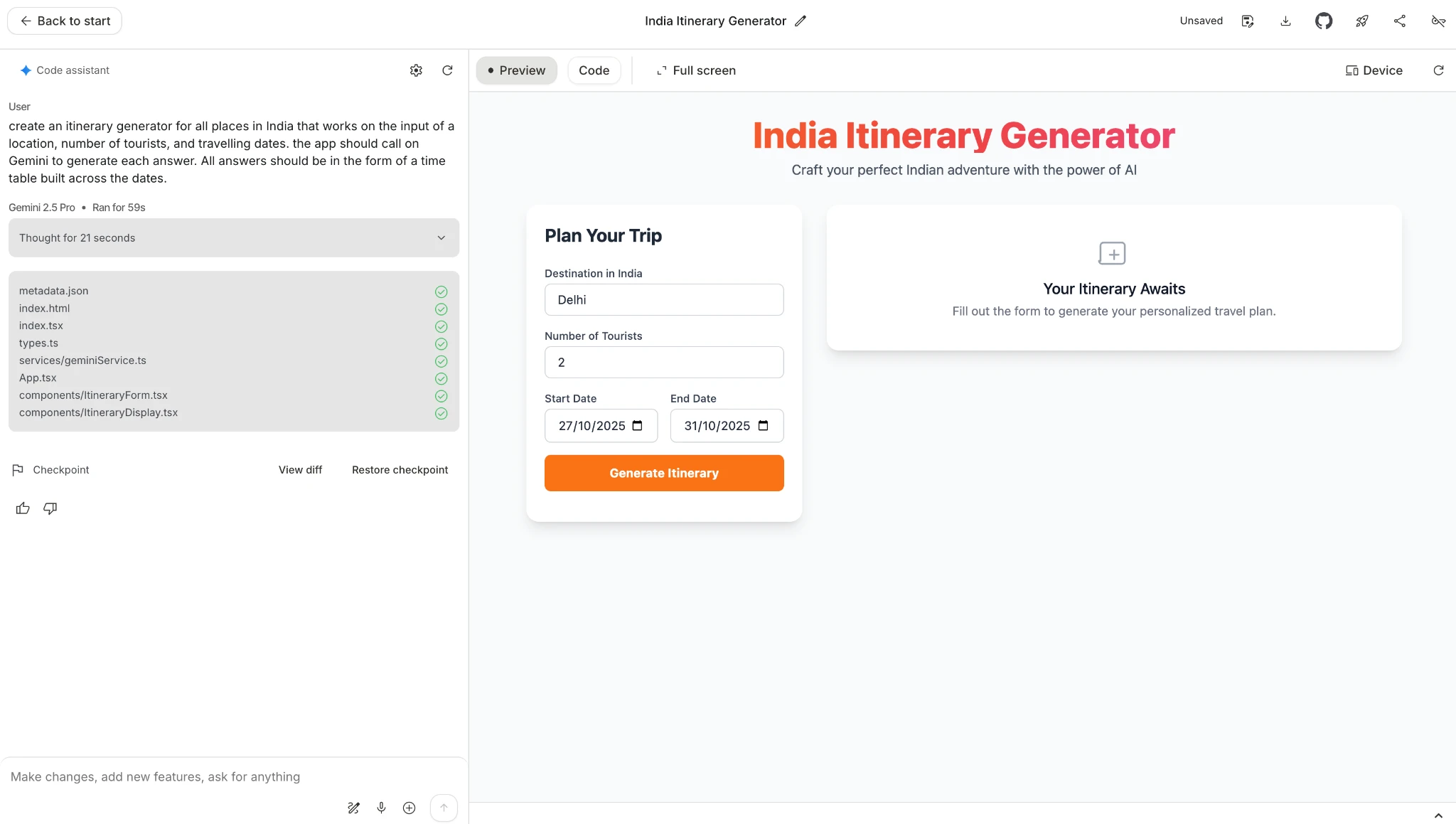1456x824 pixels.
Task: Give thumbs up feedback
Action: click(23, 508)
